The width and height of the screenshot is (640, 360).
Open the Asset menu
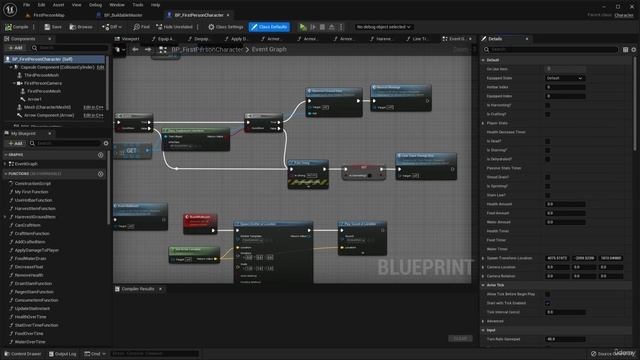(58, 5)
